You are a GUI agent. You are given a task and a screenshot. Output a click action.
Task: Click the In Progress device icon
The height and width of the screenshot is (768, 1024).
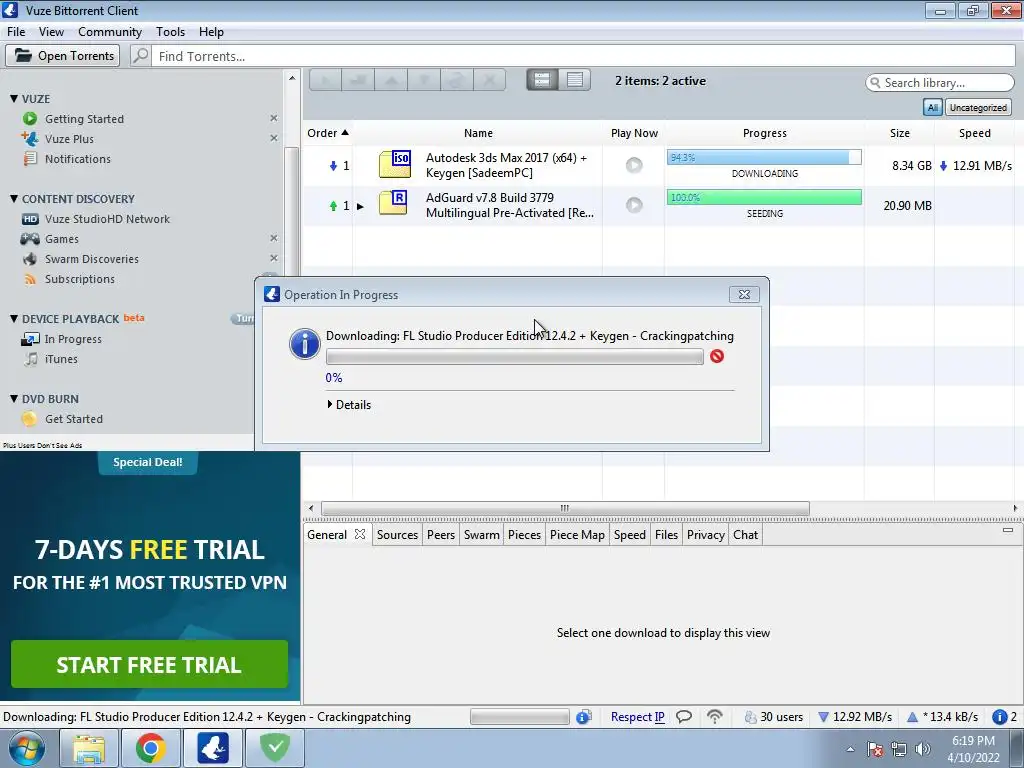(x=30, y=339)
